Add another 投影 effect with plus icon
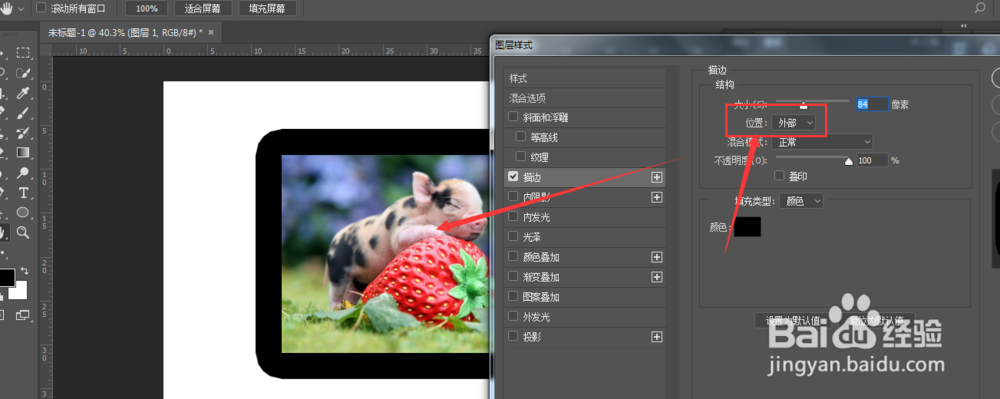 point(656,337)
